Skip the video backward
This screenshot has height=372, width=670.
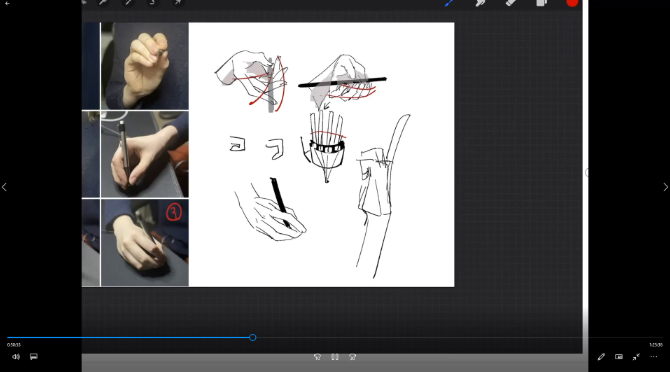pos(317,357)
